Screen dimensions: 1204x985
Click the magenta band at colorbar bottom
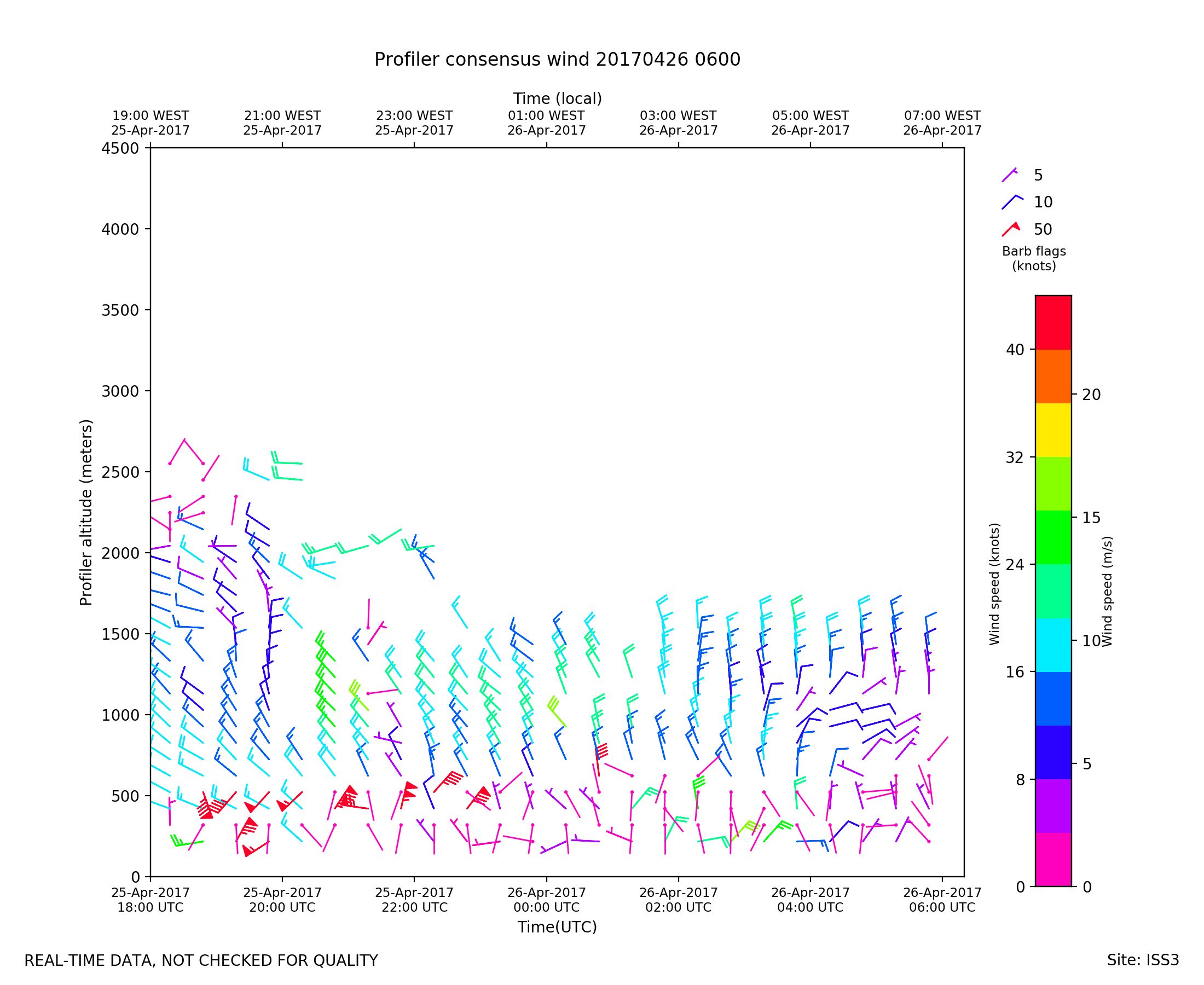click(x=1053, y=860)
